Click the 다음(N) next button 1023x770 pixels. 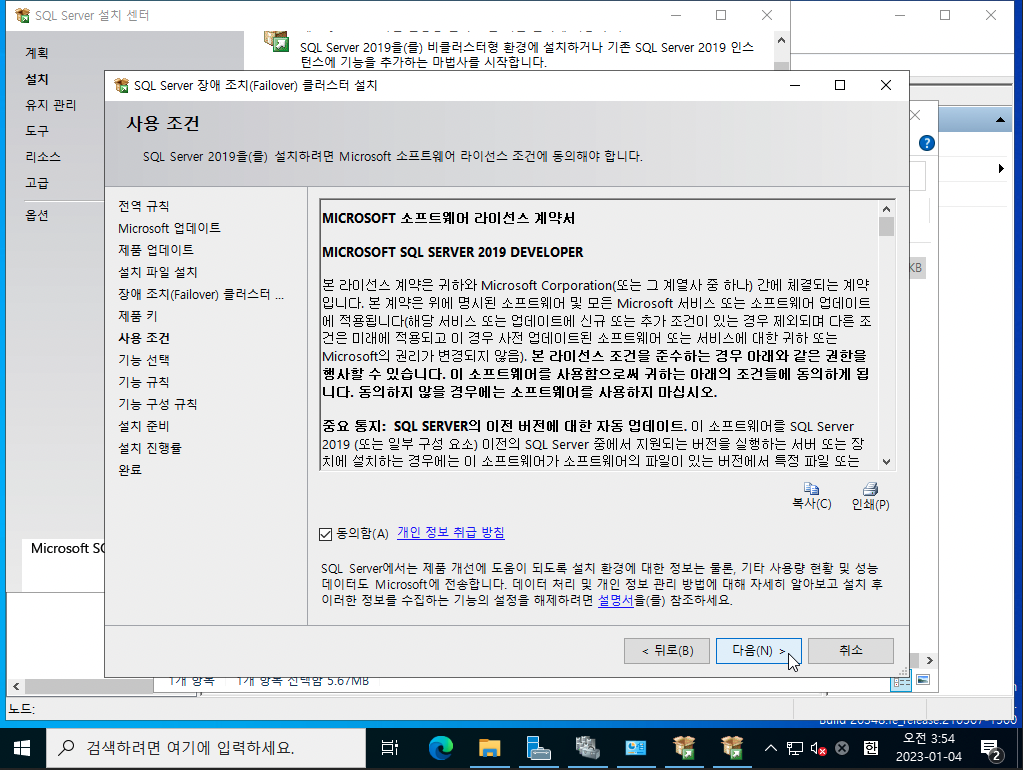(x=758, y=651)
